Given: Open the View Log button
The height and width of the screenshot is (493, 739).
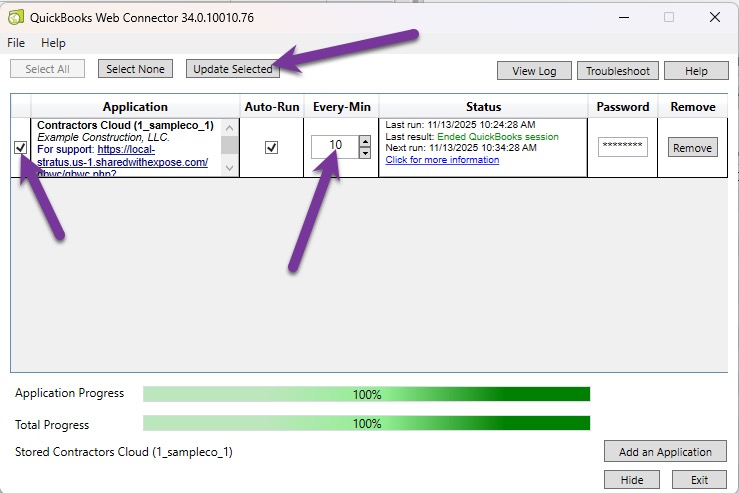Looking at the screenshot, I should 534,71.
